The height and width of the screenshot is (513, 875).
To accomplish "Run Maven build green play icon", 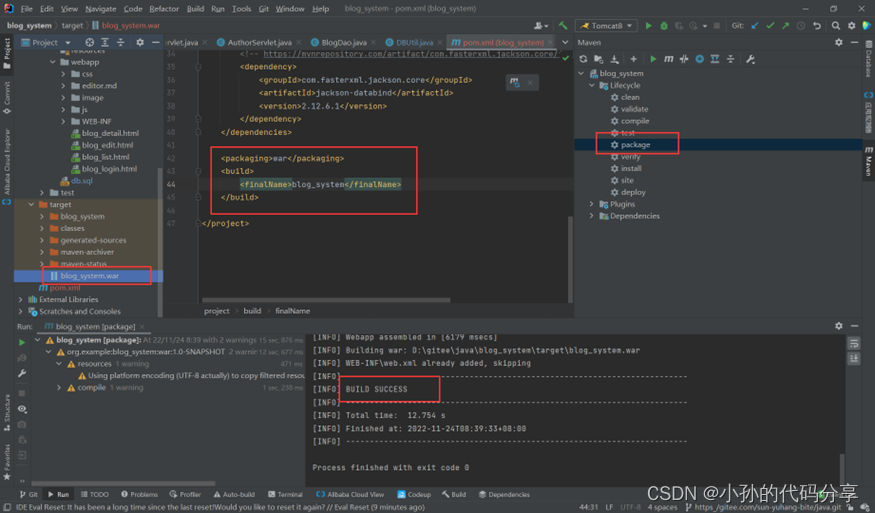I will [653, 59].
